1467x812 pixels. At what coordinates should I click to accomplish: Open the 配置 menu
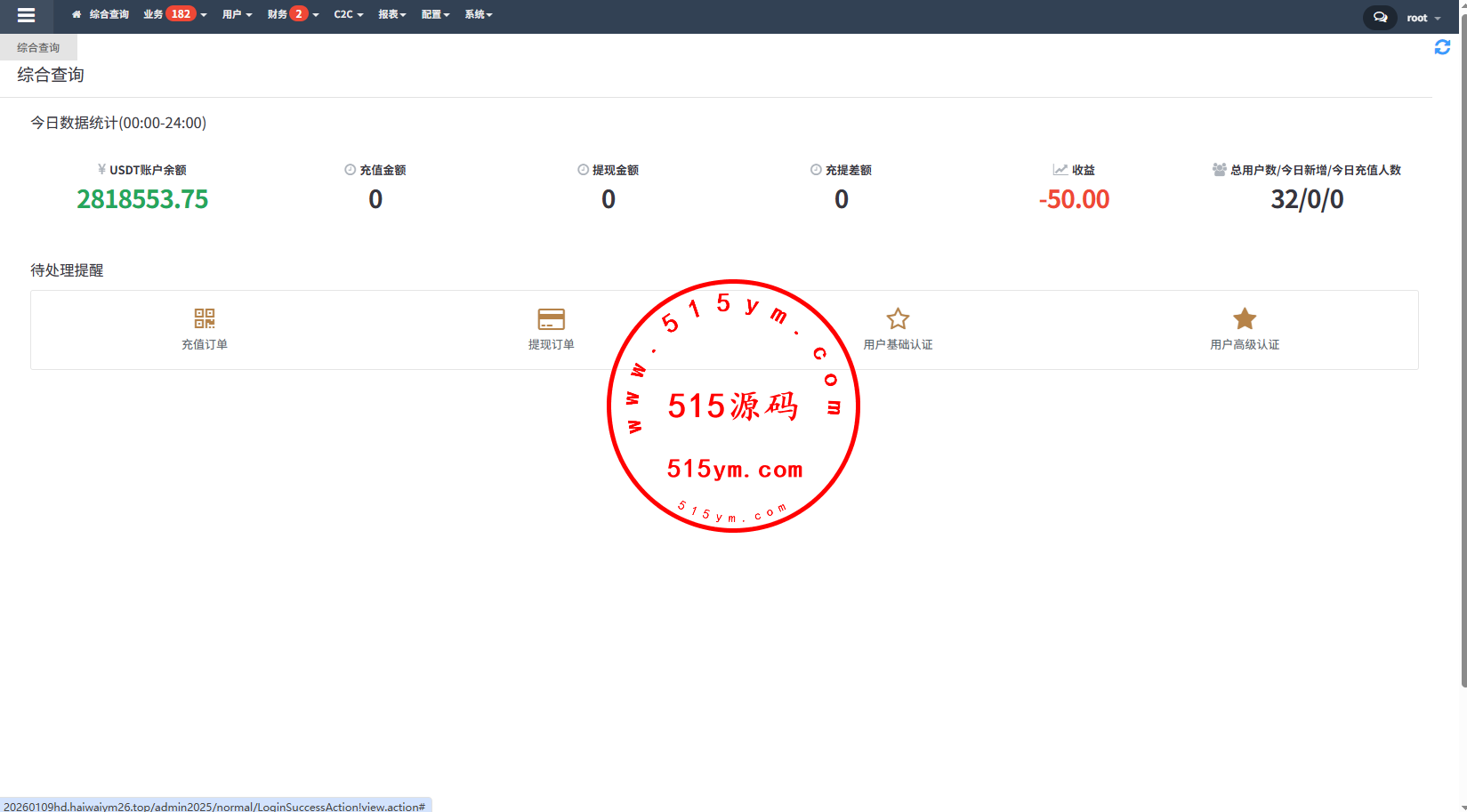tap(435, 14)
